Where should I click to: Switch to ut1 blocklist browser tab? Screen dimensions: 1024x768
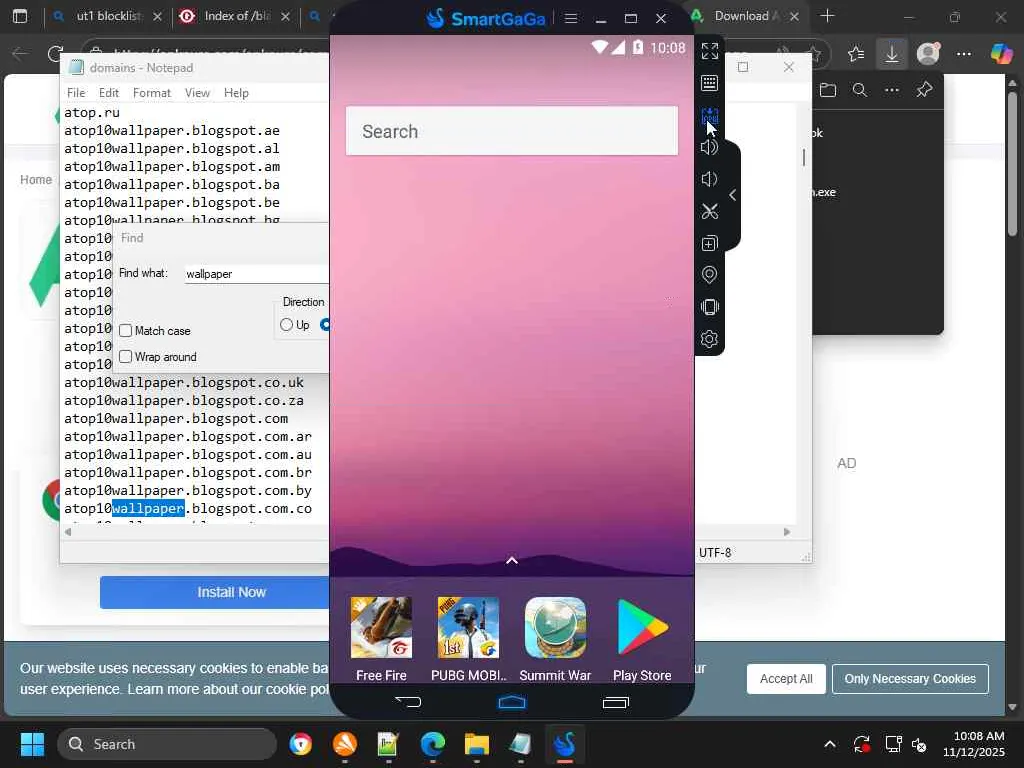(107, 16)
